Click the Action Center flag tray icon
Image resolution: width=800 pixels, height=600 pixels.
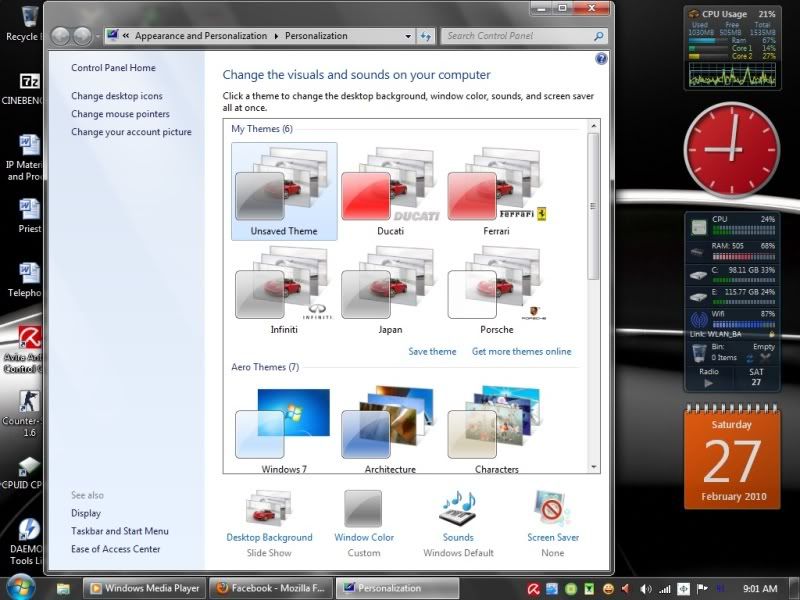(x=702, y=589)
